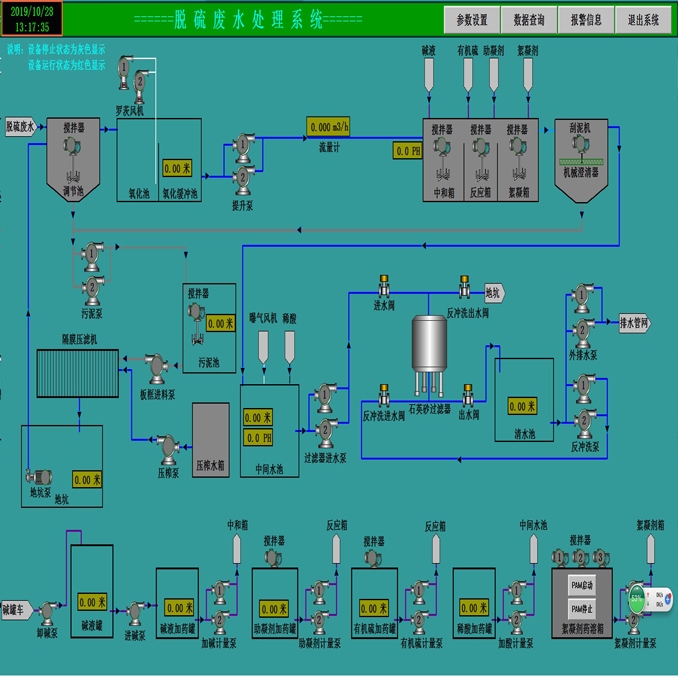Image resolution: width=678 pixels, height=678 pixels.
Task: Open 数据查询 data query page
Action: pos(528,19)
